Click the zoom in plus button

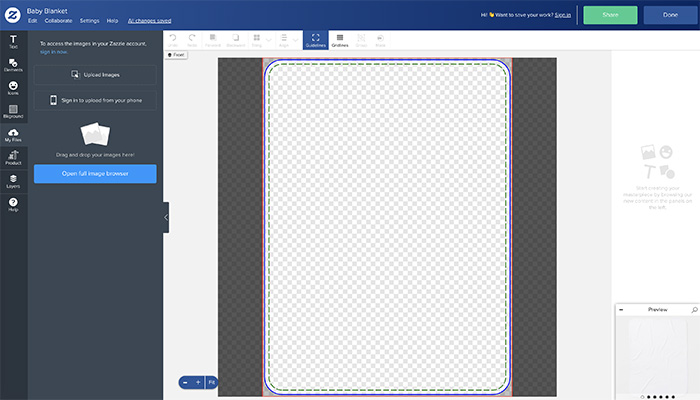point(198,382)
